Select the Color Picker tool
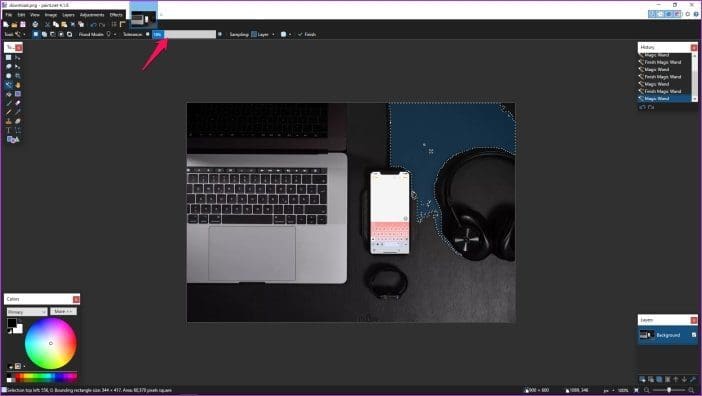 17,112
